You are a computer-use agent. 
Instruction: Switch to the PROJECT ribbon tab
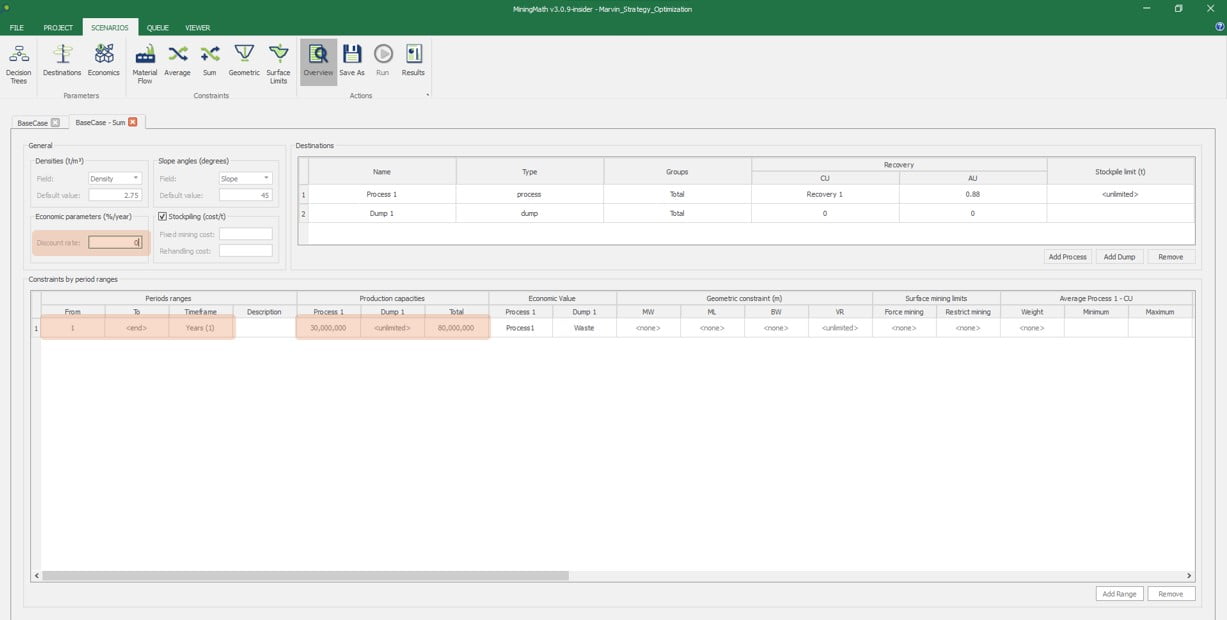(x=58, y=28)
